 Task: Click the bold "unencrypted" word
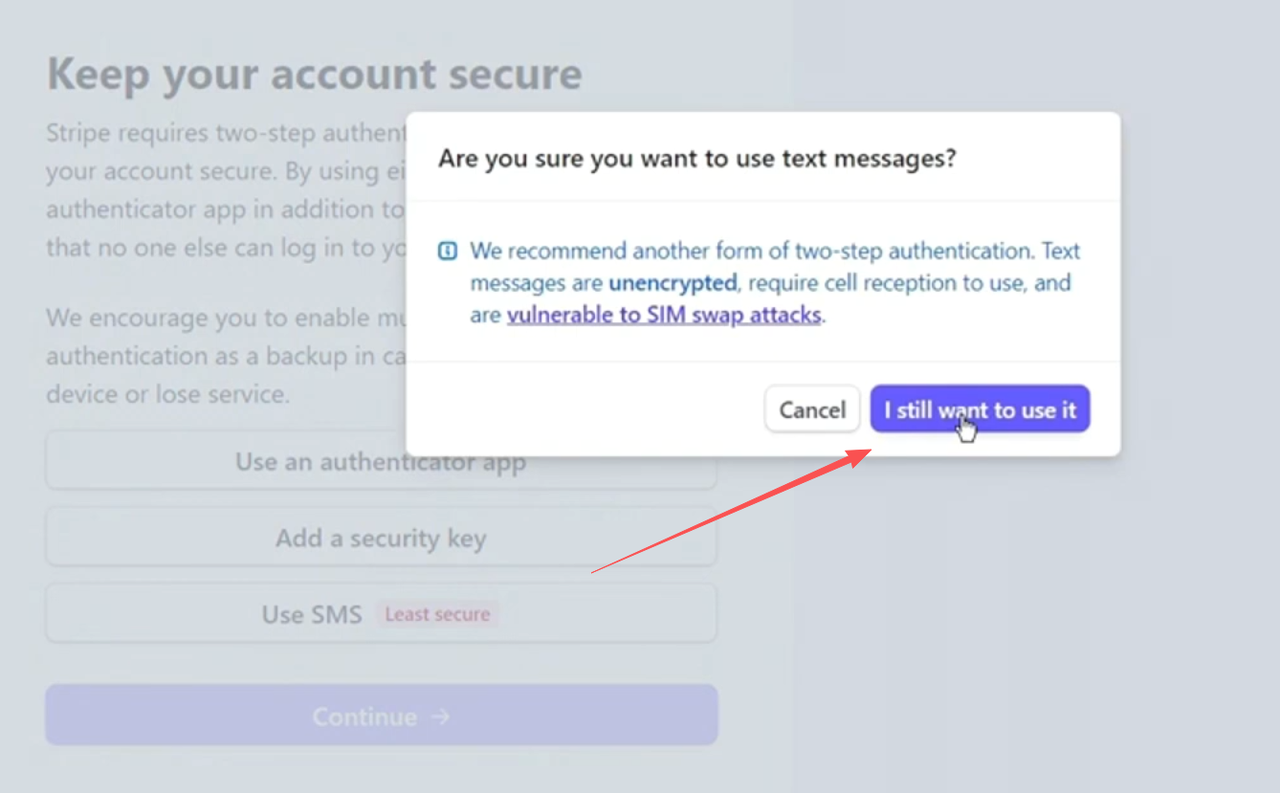[x=672, y=283]
